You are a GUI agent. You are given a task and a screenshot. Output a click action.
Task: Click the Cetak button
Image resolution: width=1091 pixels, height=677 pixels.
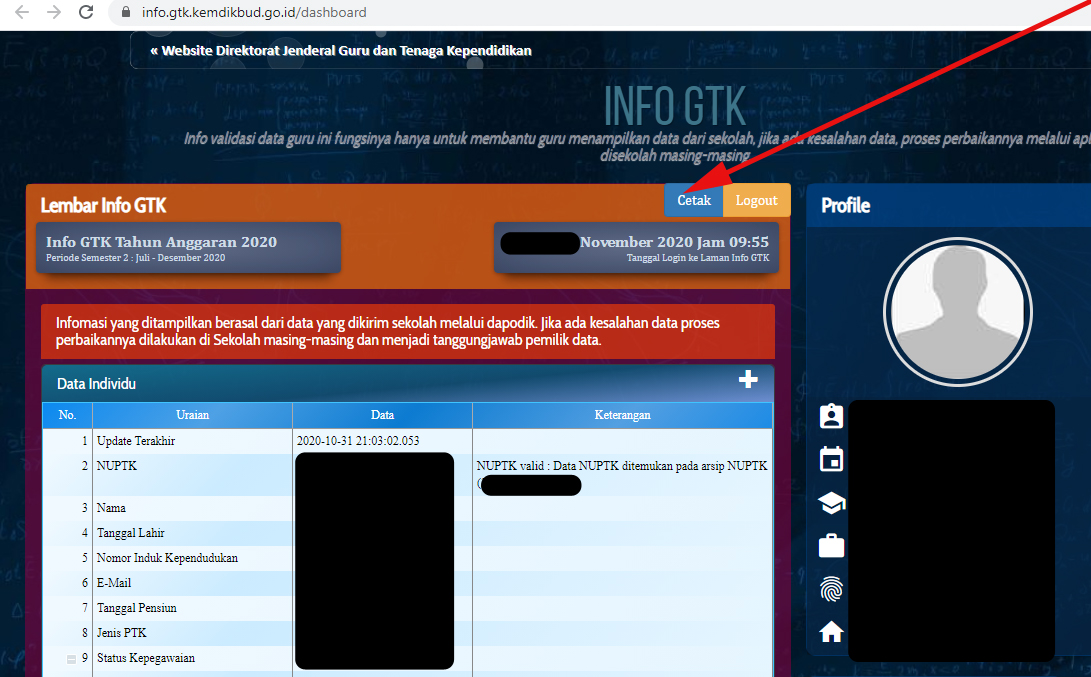click(x=693, y=200)
